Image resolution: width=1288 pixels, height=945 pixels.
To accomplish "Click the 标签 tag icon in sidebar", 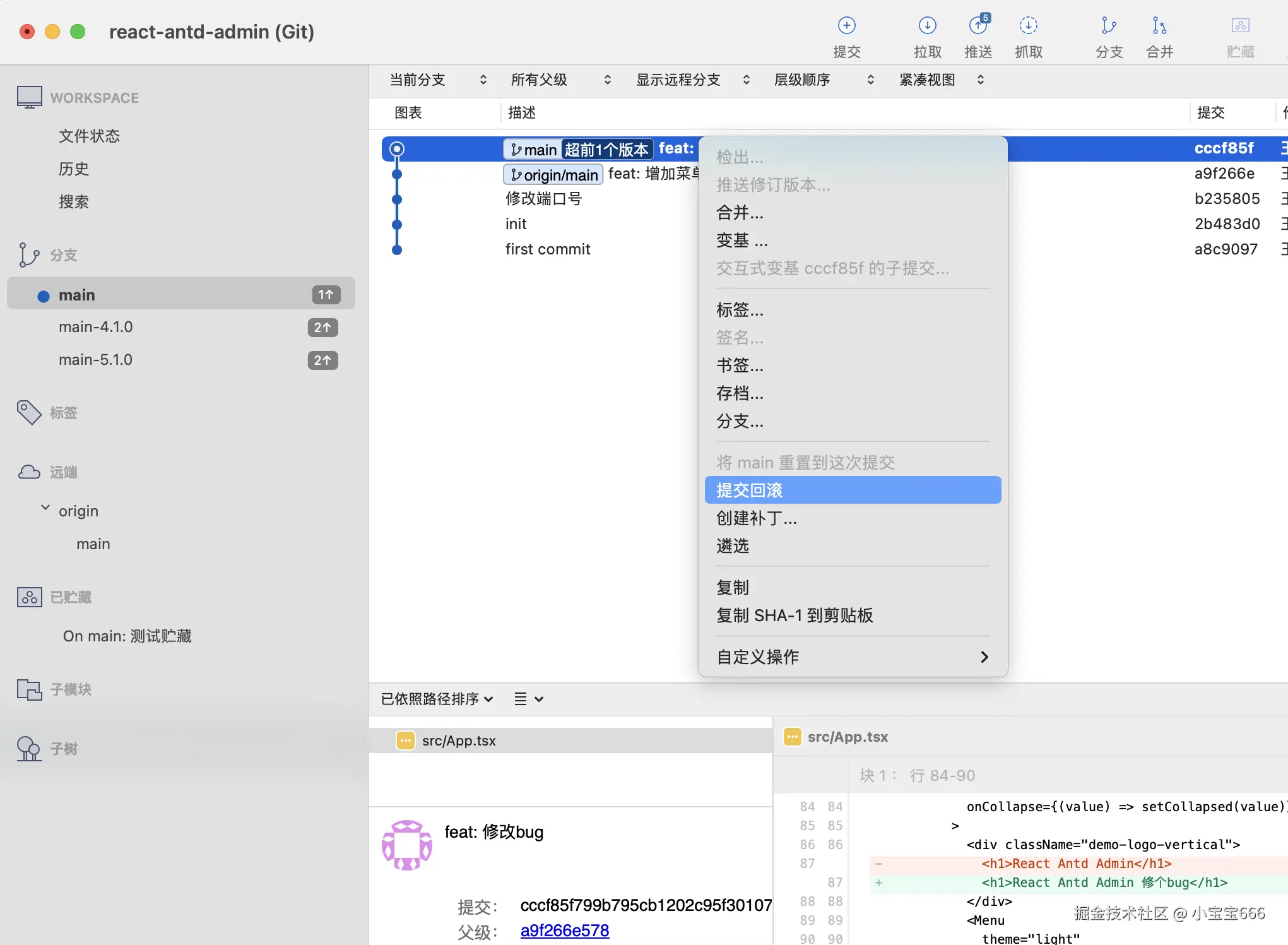I will [x=28, y=412].
